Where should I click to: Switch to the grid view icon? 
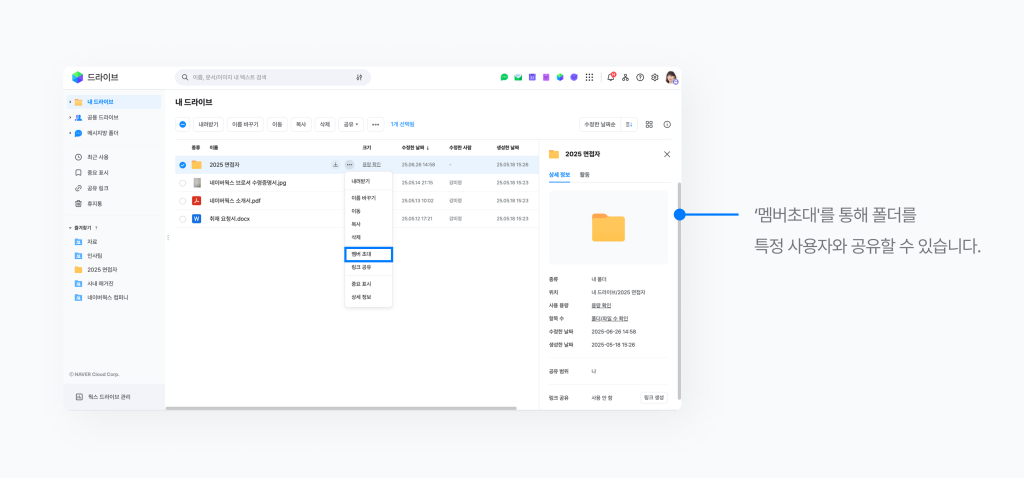(x=649, y=125)
